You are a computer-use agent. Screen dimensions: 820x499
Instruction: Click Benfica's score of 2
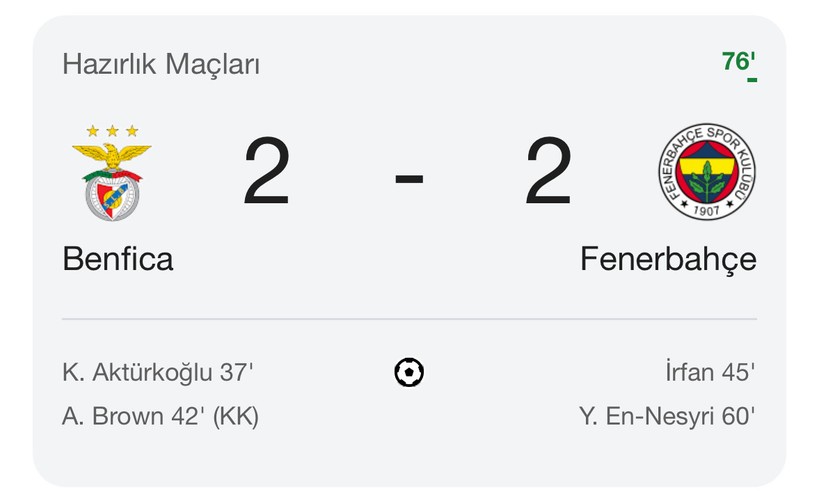click(267, 171)
